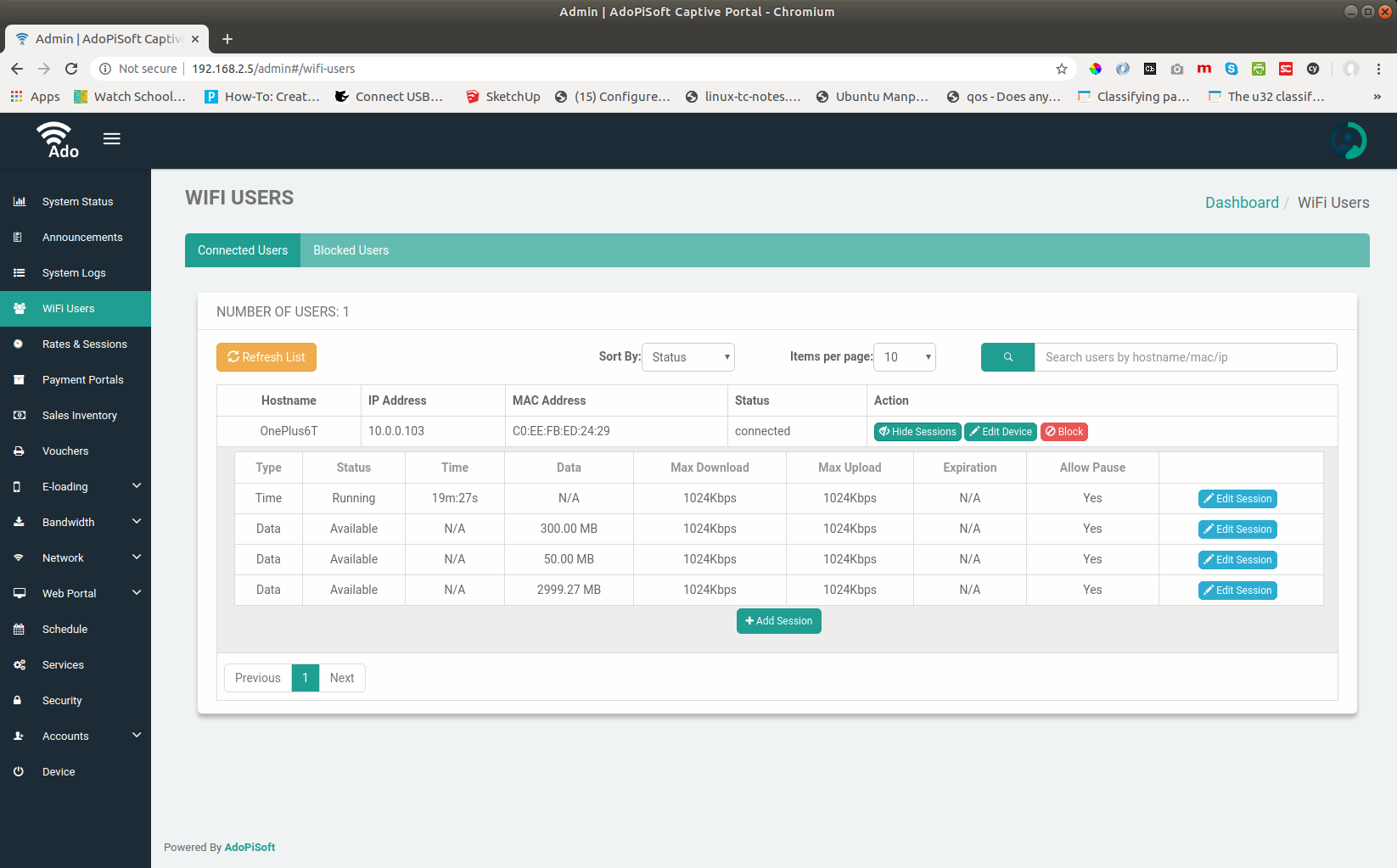Open the user avatar icon top right
The width and height of the screenshot is (1397, 868).
click(x=1348, y=141)
